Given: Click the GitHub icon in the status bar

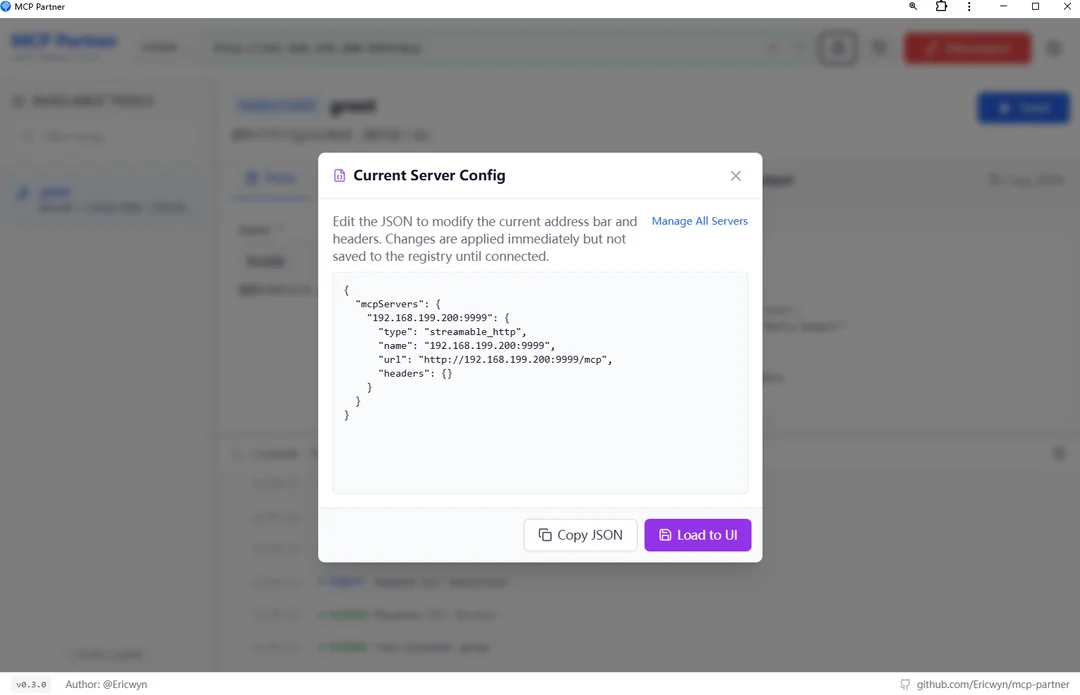Looking at the screenshot, I should pyautogui.click(x=905, y=684).
